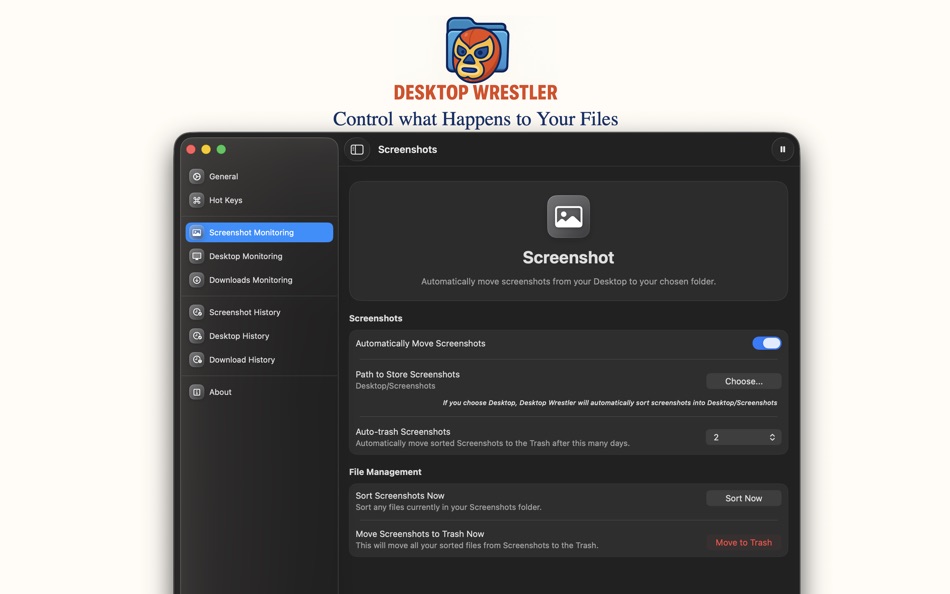Click the Desktop Monitoring display icon
Image resolution: width=950 pixels, height=594 pixels.
point(196,256)
